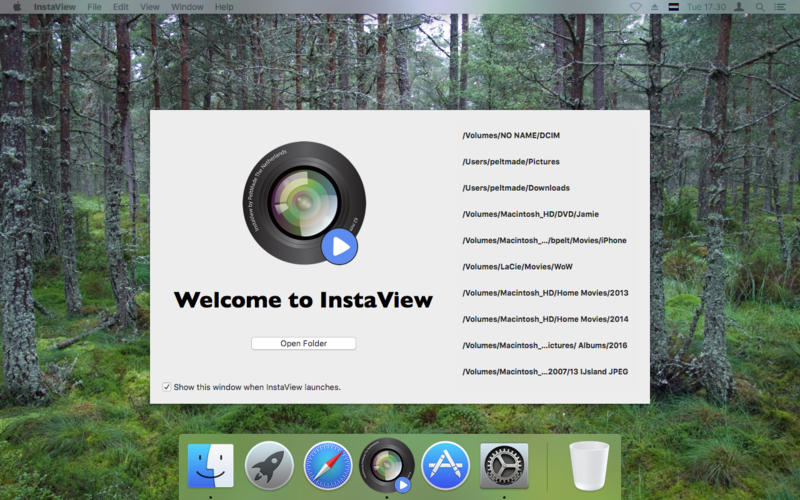Open System Preferences gear in dock

point(504,466)
